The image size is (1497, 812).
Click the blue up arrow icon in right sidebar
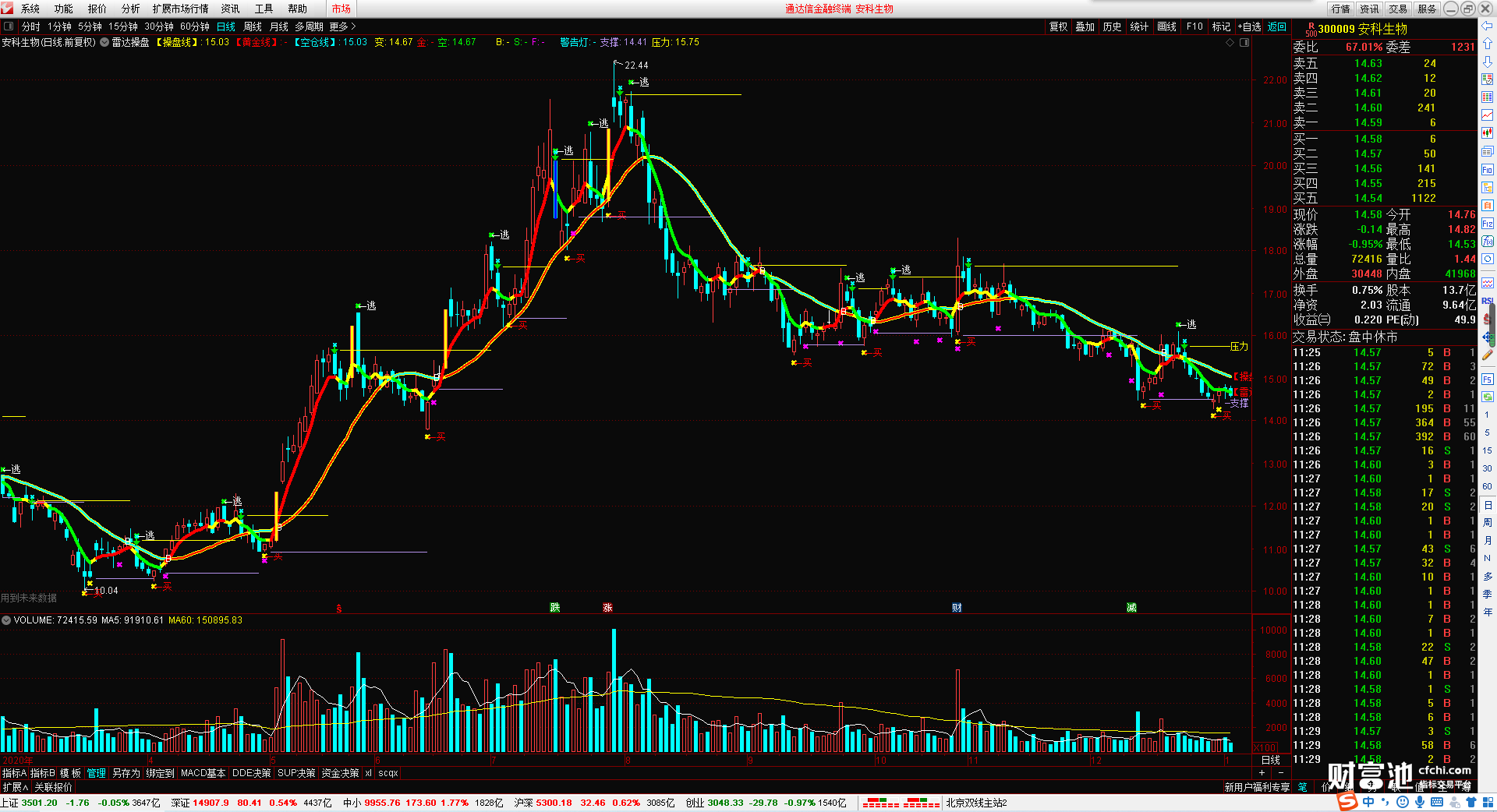point(1487,44)
